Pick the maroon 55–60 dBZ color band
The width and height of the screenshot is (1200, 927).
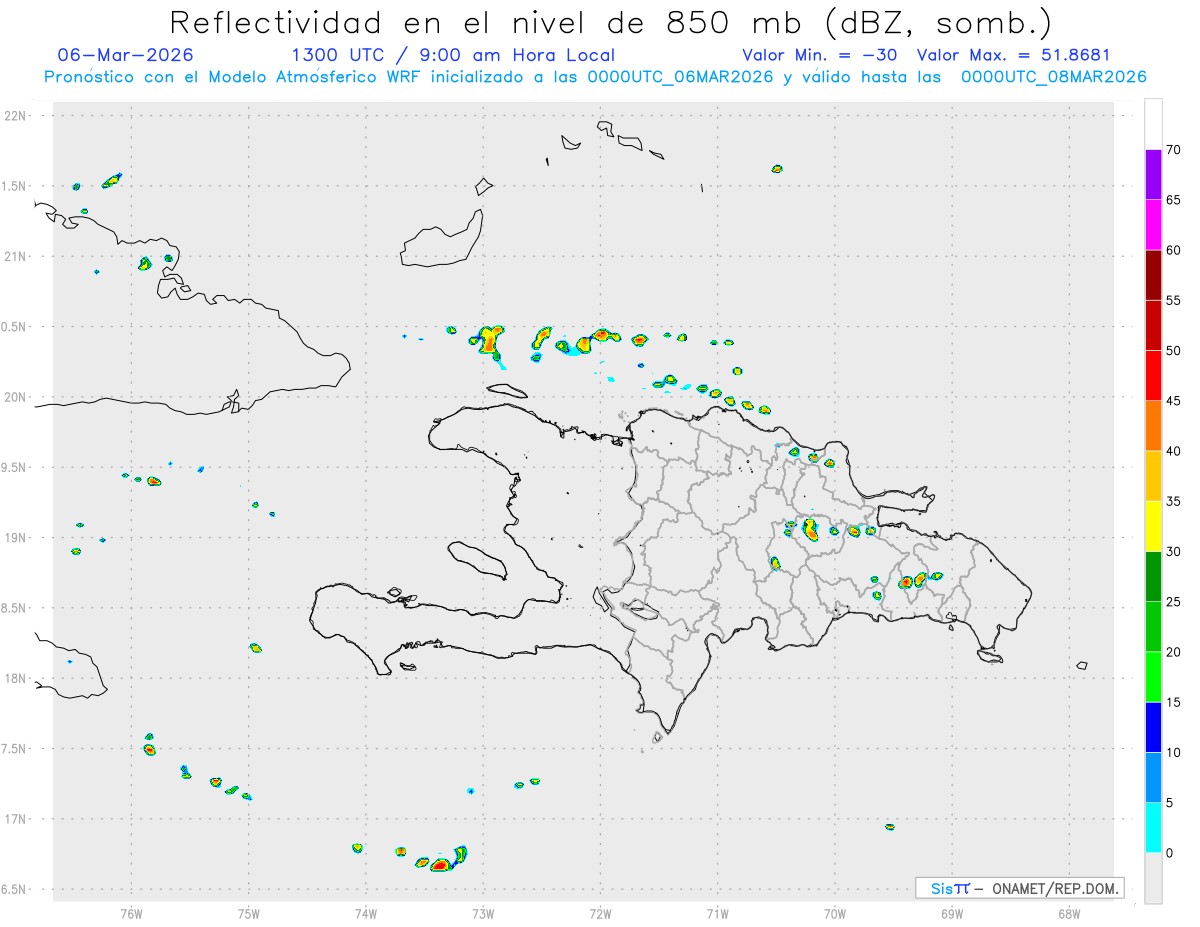pos(1153,275)
